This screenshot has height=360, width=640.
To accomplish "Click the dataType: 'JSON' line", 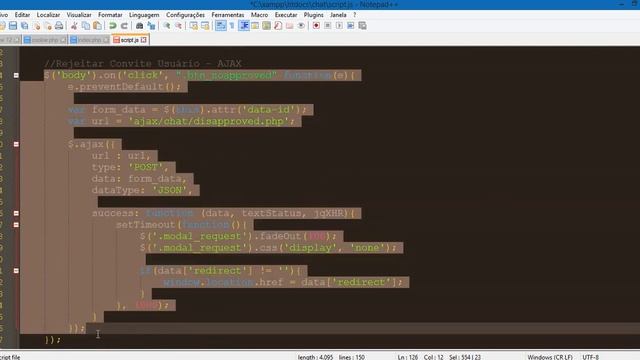I will [x=142, y=190].
